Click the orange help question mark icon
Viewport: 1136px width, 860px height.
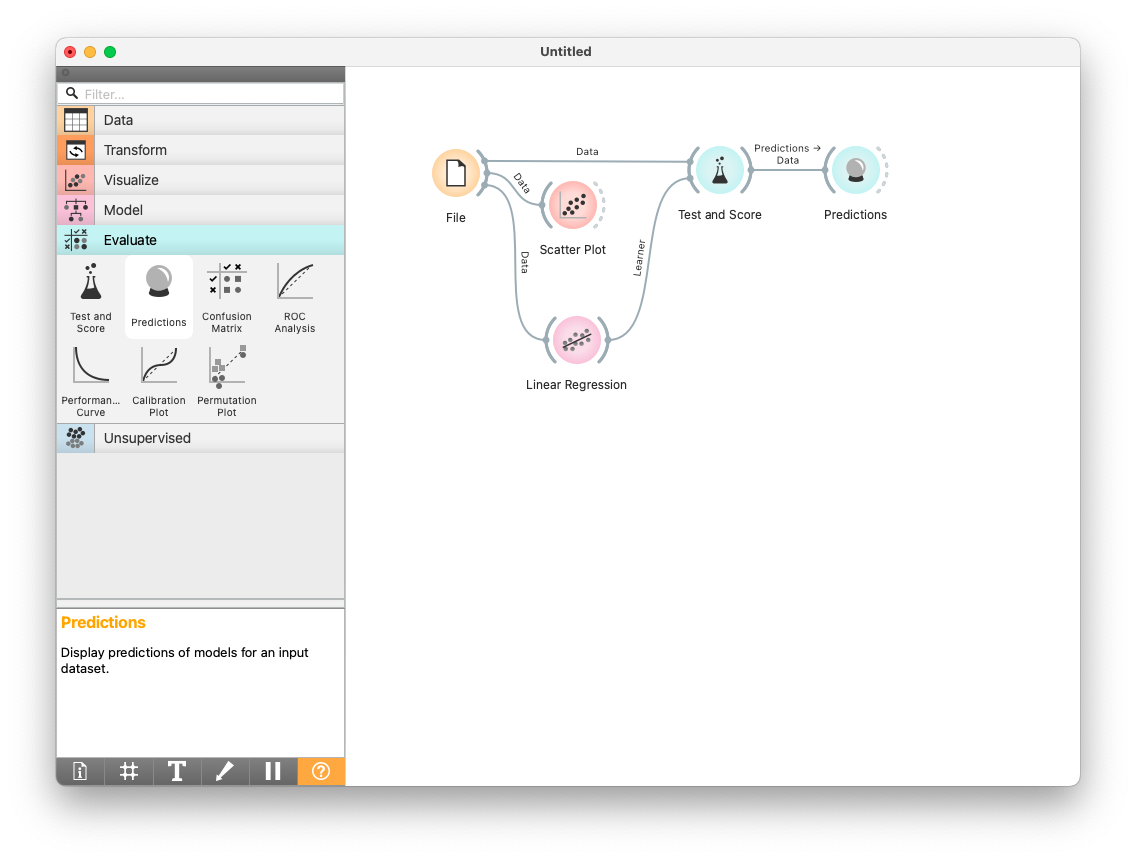point(321,772)
